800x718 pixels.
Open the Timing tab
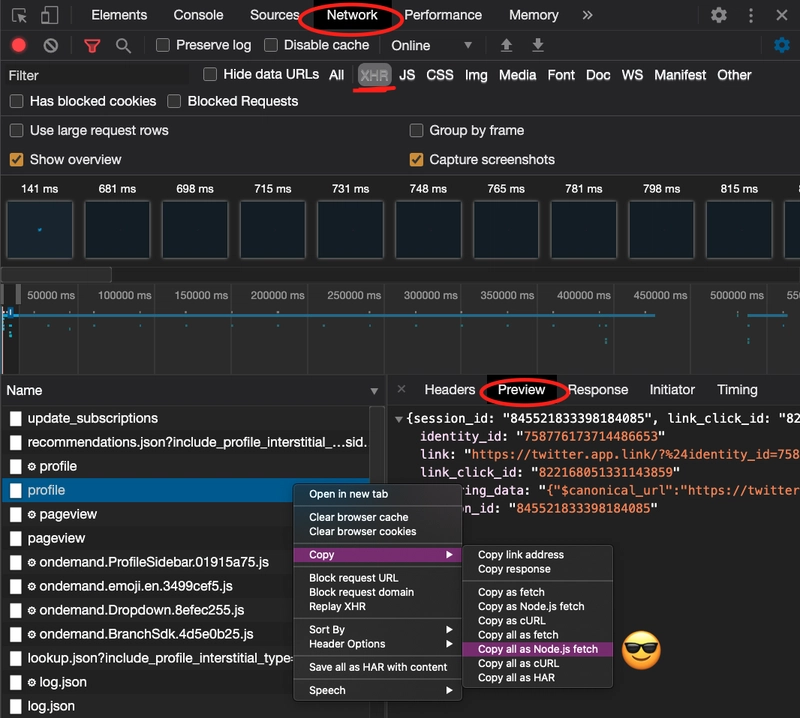(737, 390)
